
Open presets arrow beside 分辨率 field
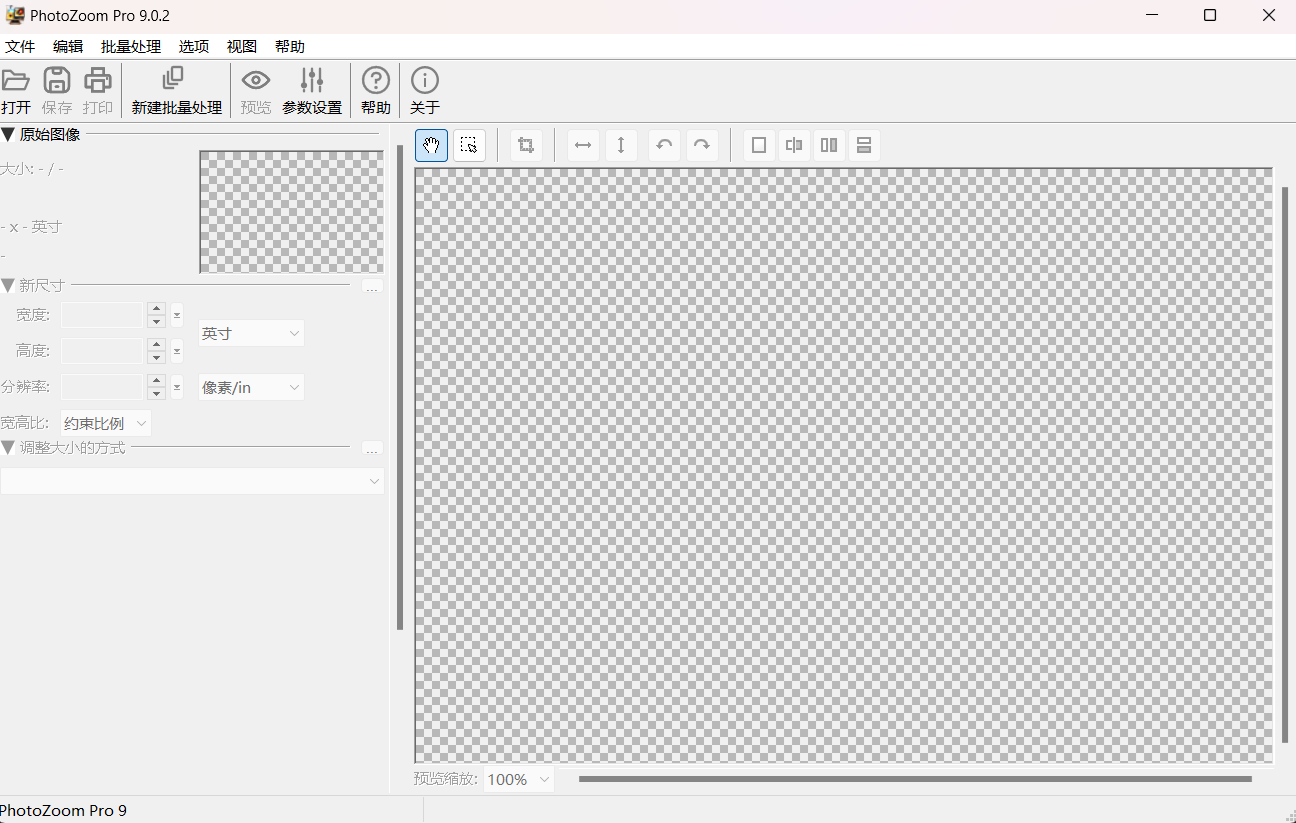click(177, 387)
